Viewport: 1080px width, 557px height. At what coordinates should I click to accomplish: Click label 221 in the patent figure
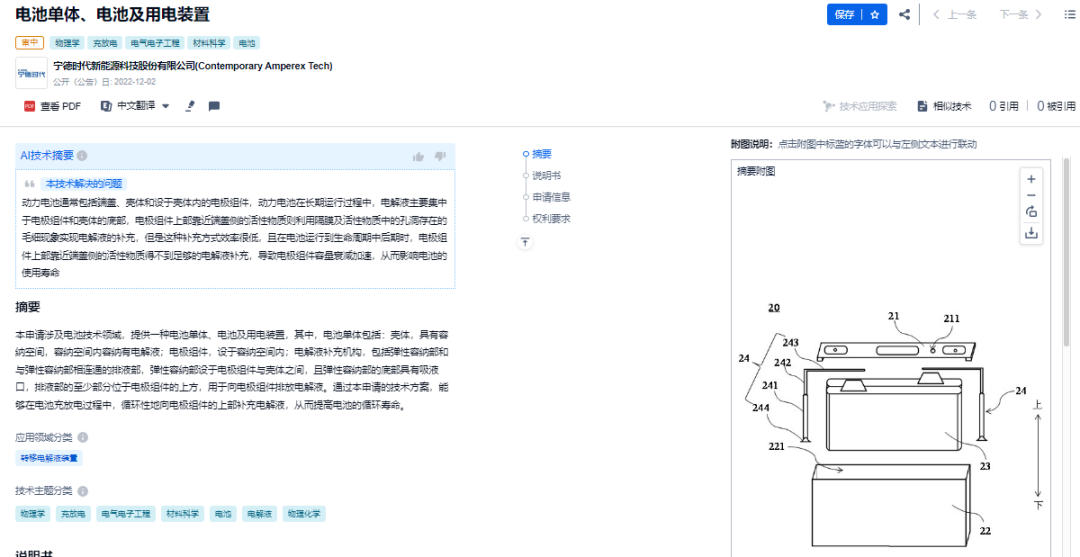(776, 445)
